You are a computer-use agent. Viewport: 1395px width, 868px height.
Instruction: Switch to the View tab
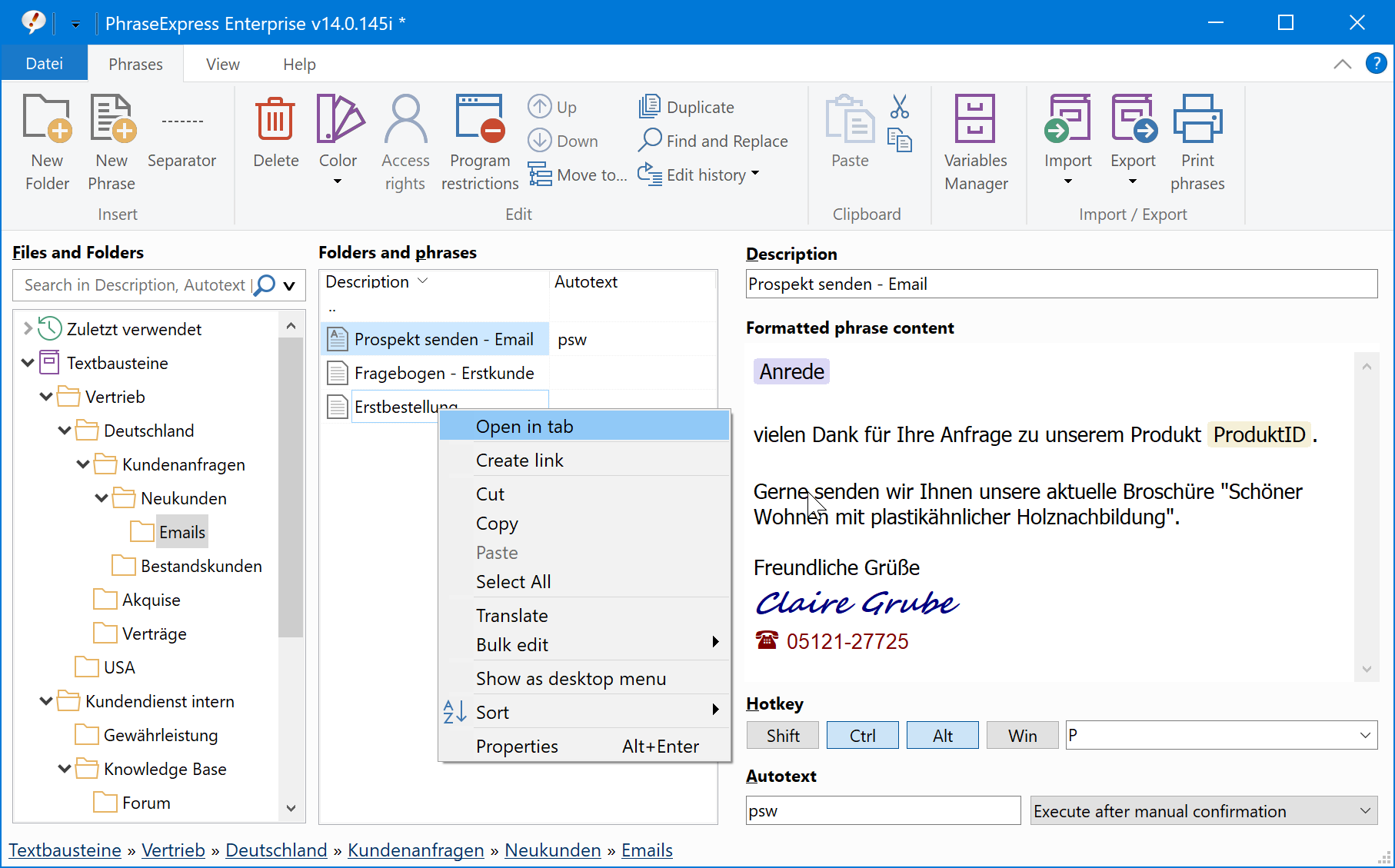coord(221,64)
